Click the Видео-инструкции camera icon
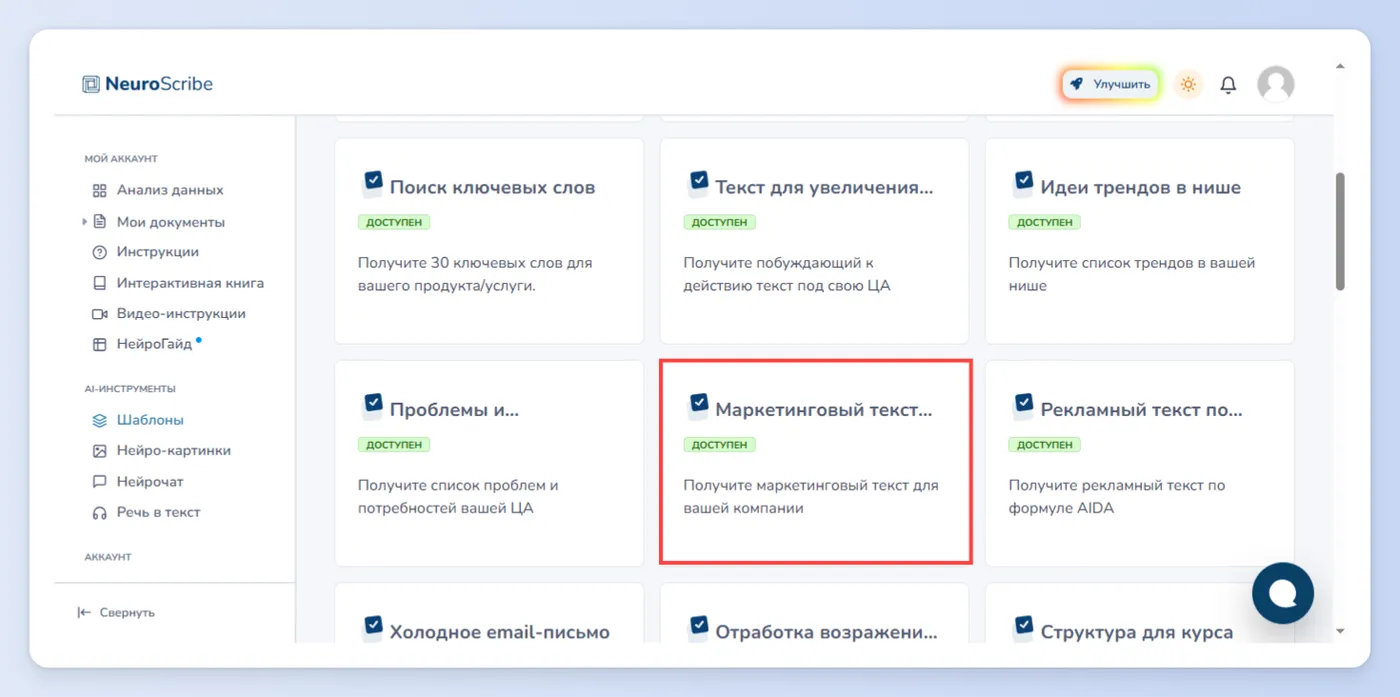Screen dimensions: 1400x697 point(99,313)
